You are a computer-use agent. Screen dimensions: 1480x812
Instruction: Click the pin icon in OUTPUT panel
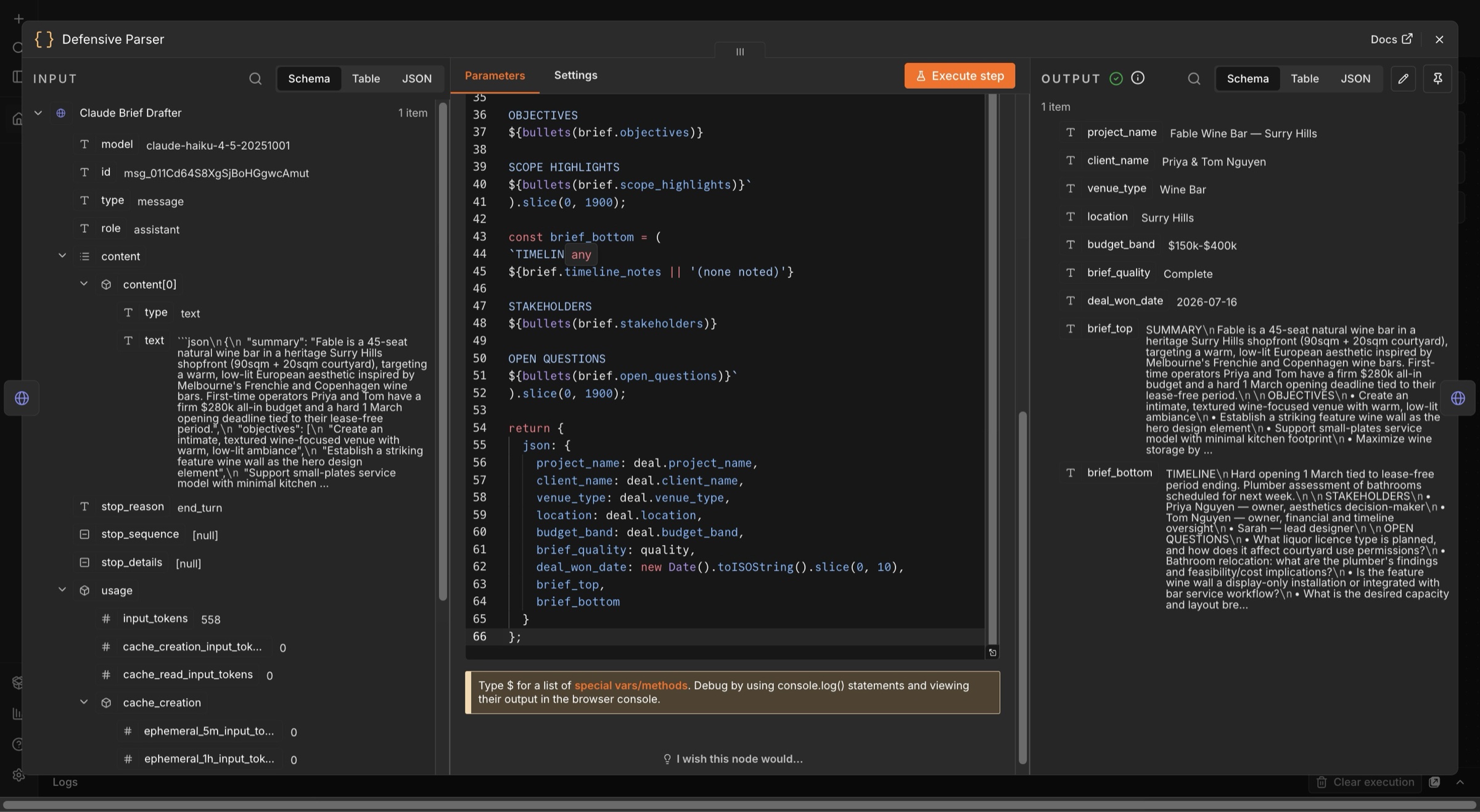click(1437, 79)
